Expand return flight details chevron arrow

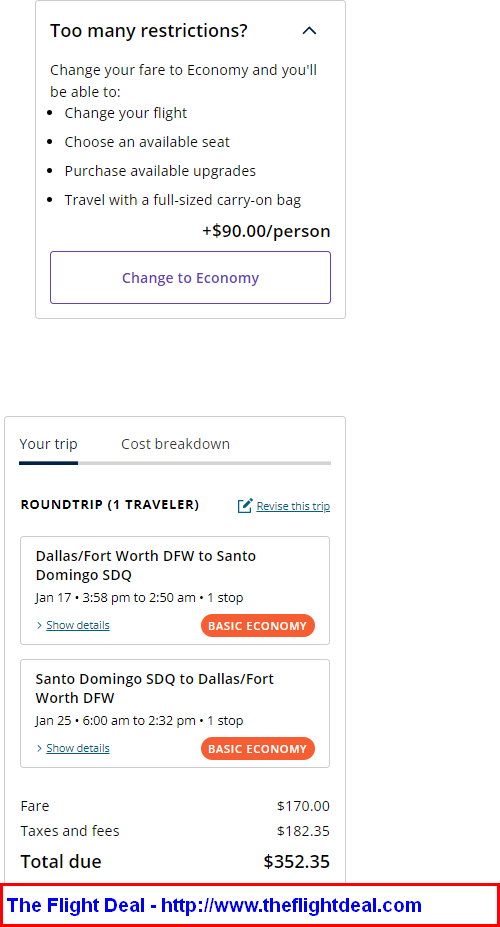tap(40, 748)
